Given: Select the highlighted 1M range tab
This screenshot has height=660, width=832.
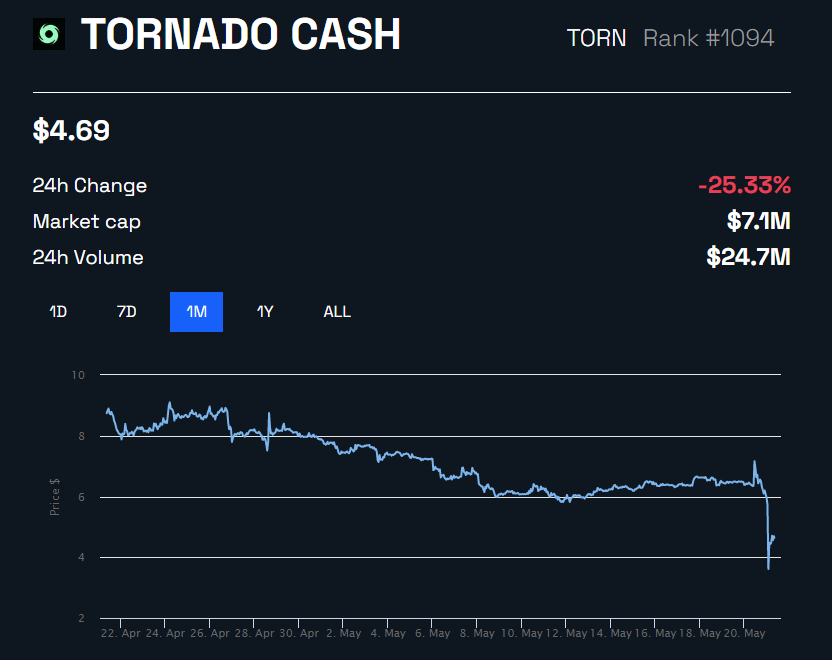Looking at the screenshot, I should coord(196,312).
